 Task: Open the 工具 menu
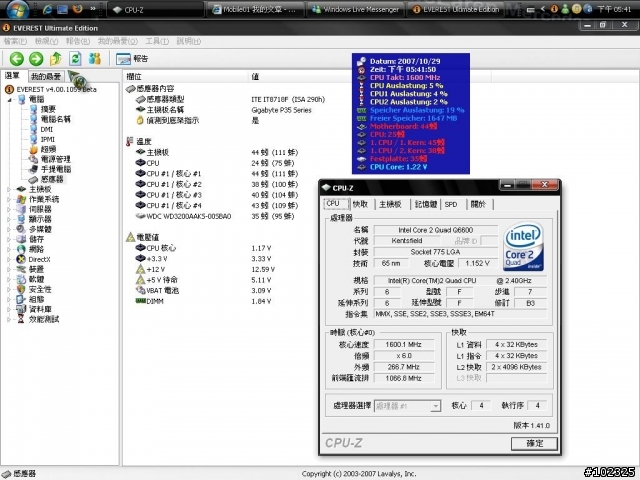(157, 41)
